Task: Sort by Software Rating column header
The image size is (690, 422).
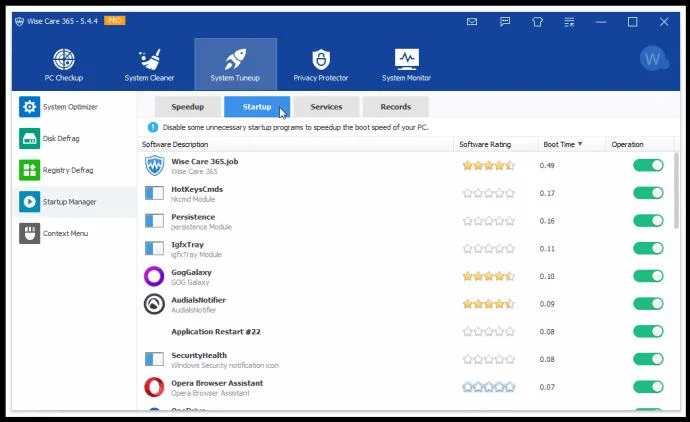Action: pos(495,144)
